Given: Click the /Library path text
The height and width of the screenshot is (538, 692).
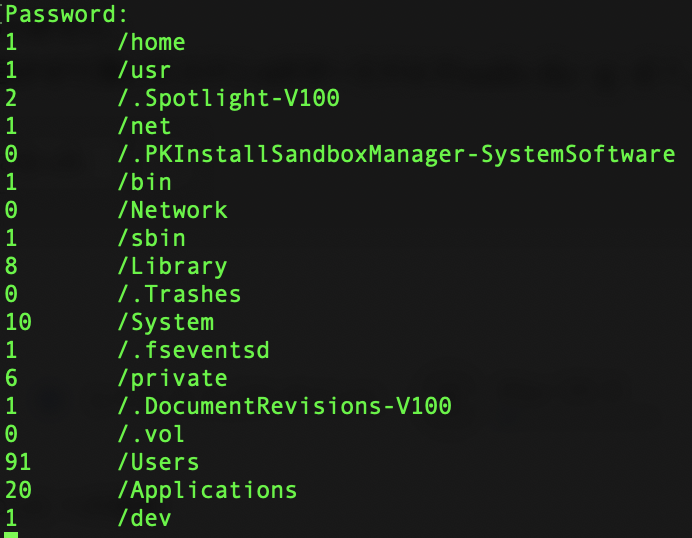Looking at the screenshot, I should pos(172,266).
